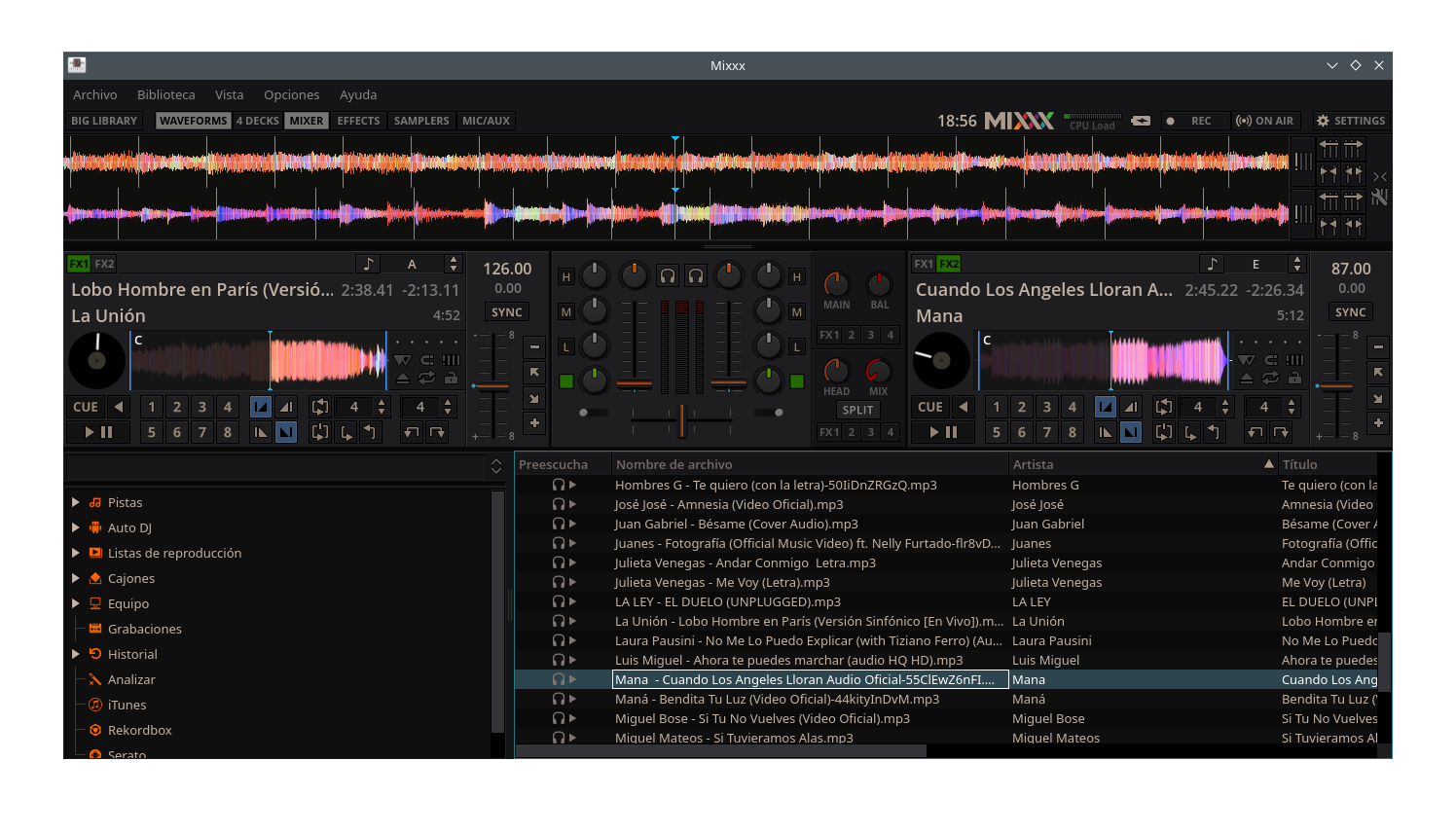Expand the Historial tree item

coord(76,654)
